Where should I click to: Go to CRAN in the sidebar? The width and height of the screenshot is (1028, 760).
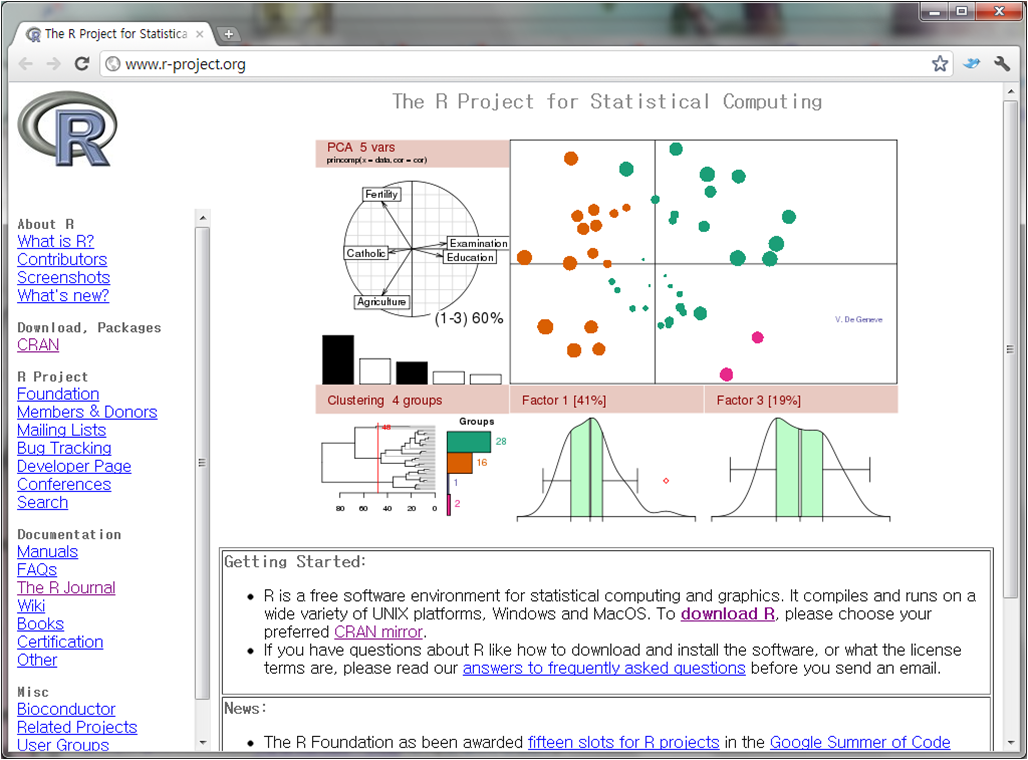[38, 345]
